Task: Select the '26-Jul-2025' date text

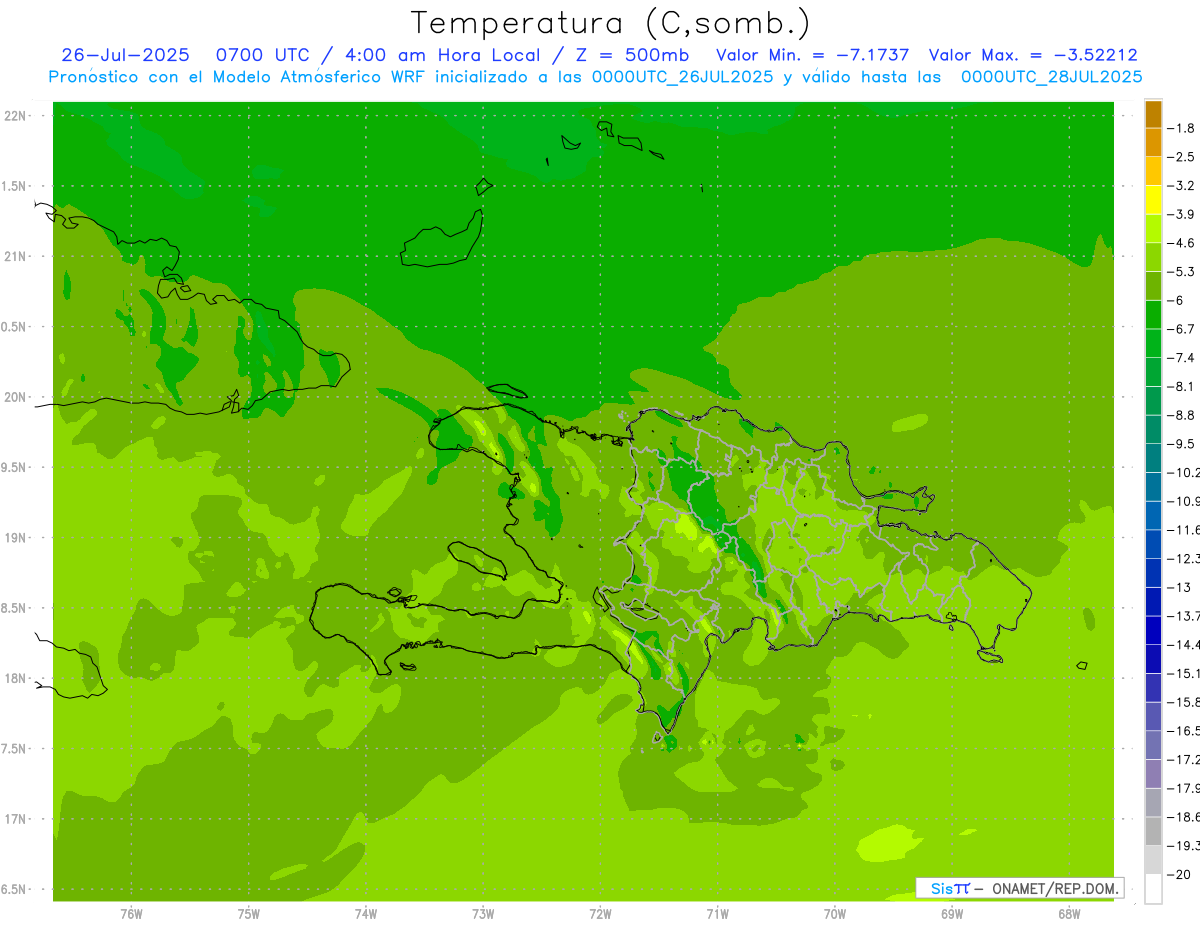Action: (x=125, y=55)
